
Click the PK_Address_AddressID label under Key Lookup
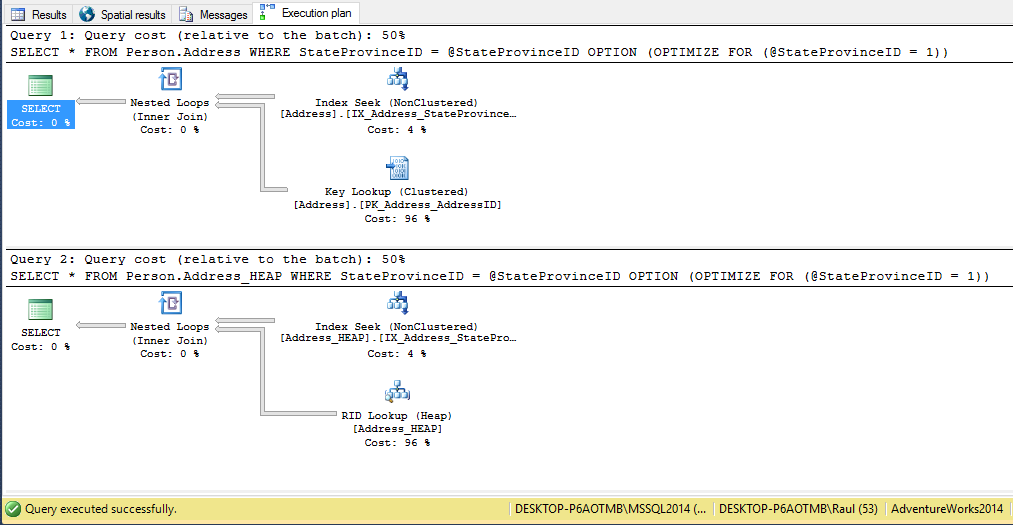point(397,205)
